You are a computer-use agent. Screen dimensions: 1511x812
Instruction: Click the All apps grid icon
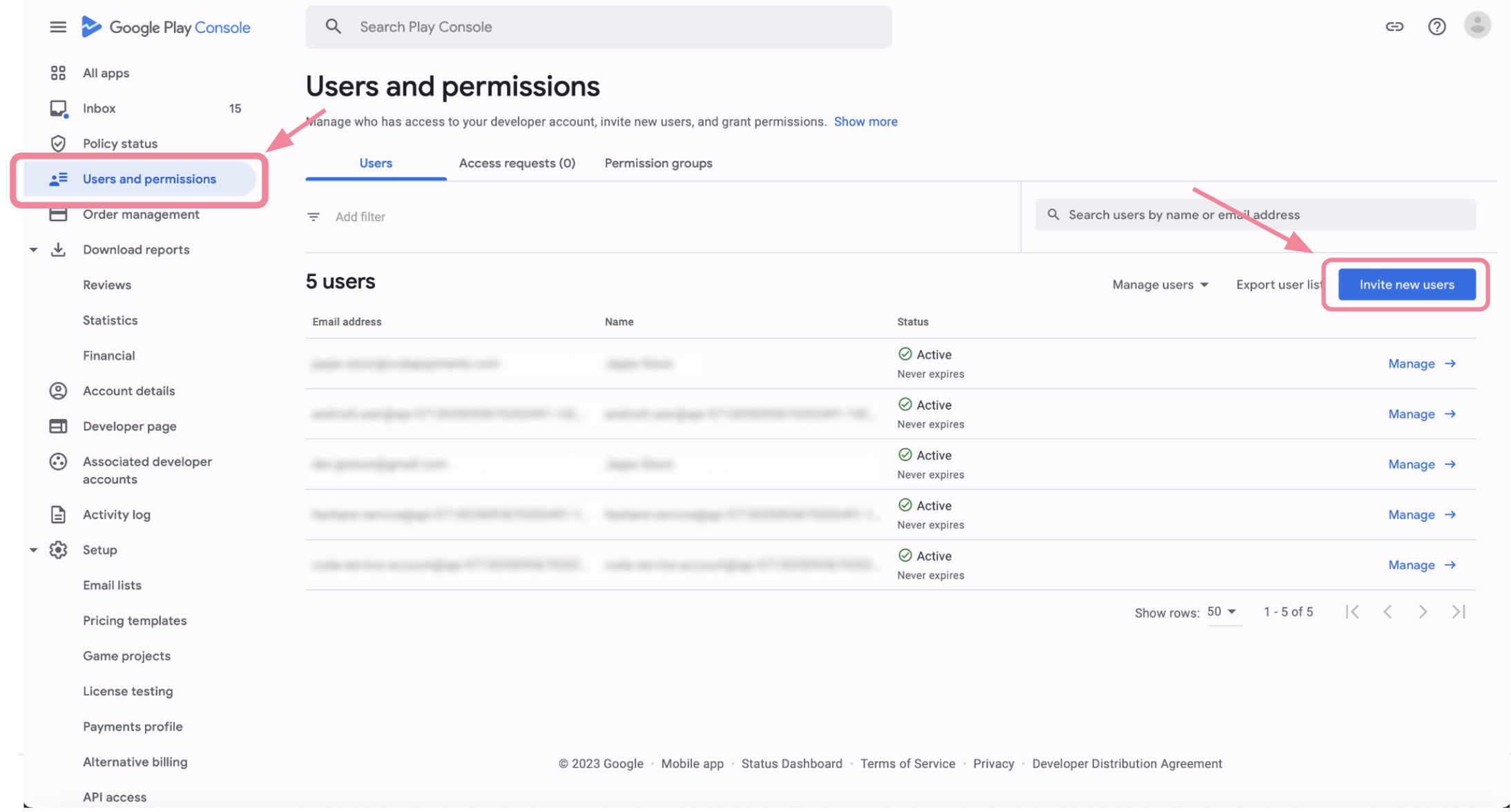pos(58,72)
